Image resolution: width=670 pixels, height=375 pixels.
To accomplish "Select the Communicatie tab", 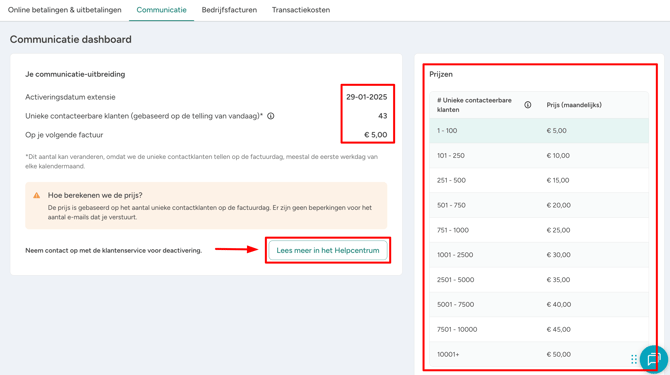I will [x=162, y=10].
